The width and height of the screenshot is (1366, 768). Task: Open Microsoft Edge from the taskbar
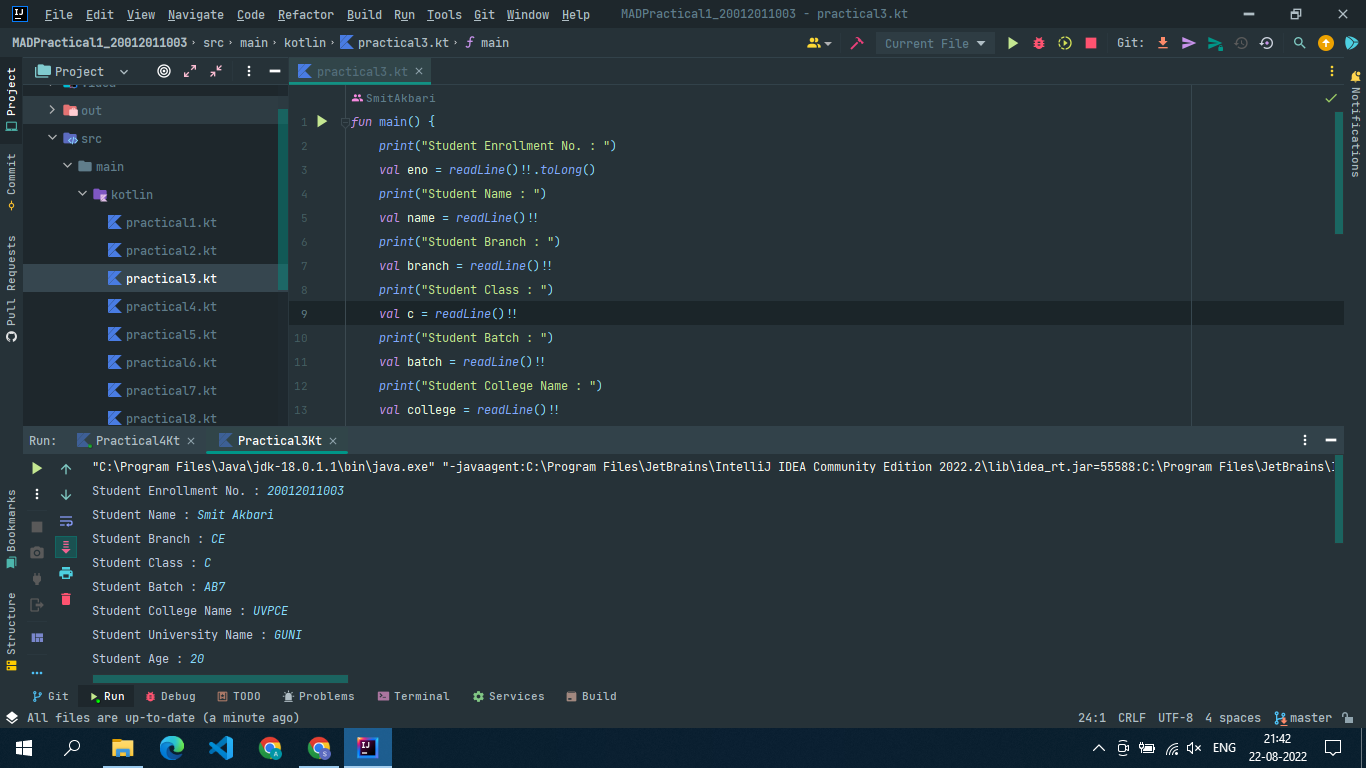point(172,747)
